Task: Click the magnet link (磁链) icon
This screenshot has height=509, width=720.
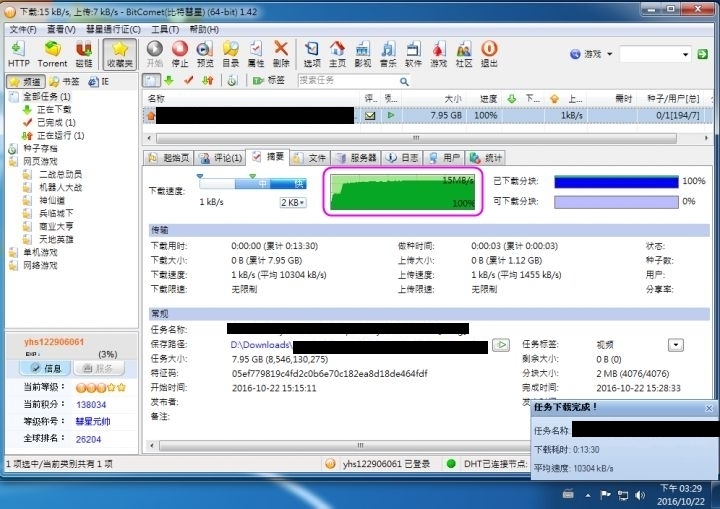Action: [84, 54]
